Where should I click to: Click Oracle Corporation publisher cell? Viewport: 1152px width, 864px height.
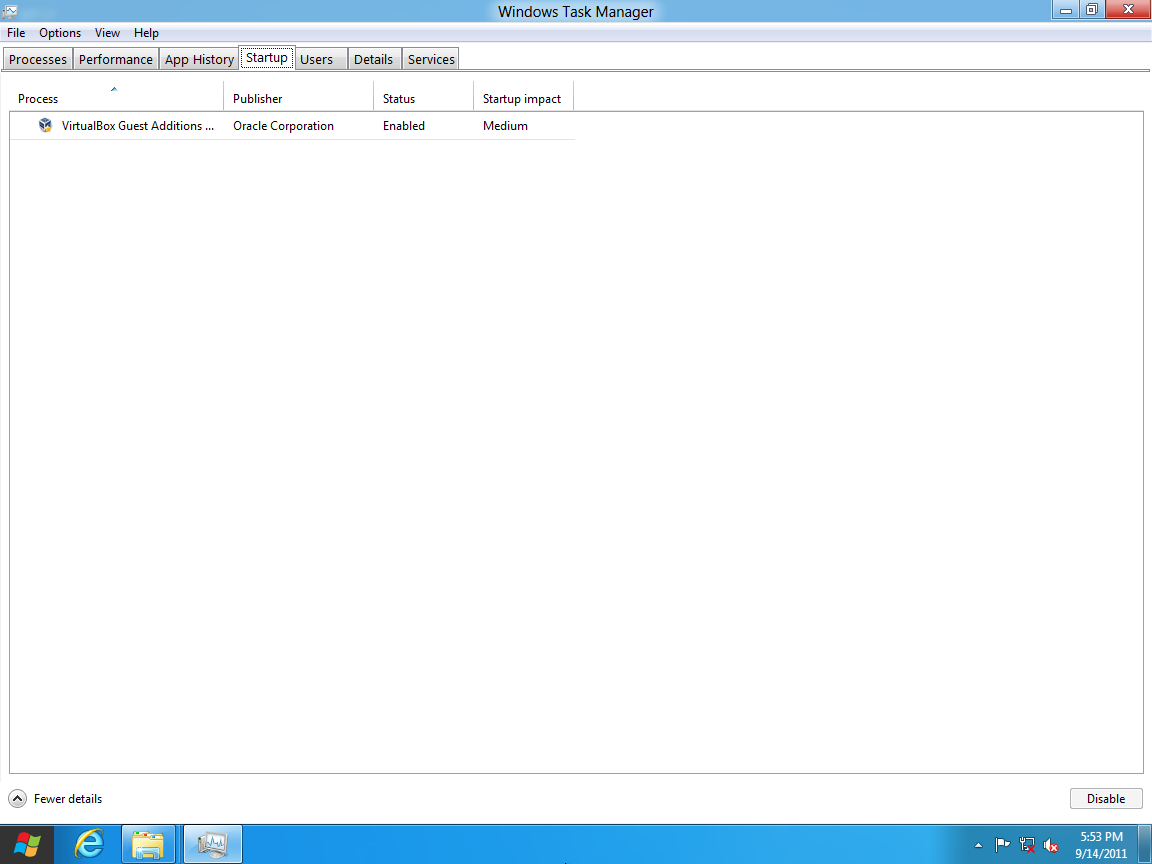point(284,126)
